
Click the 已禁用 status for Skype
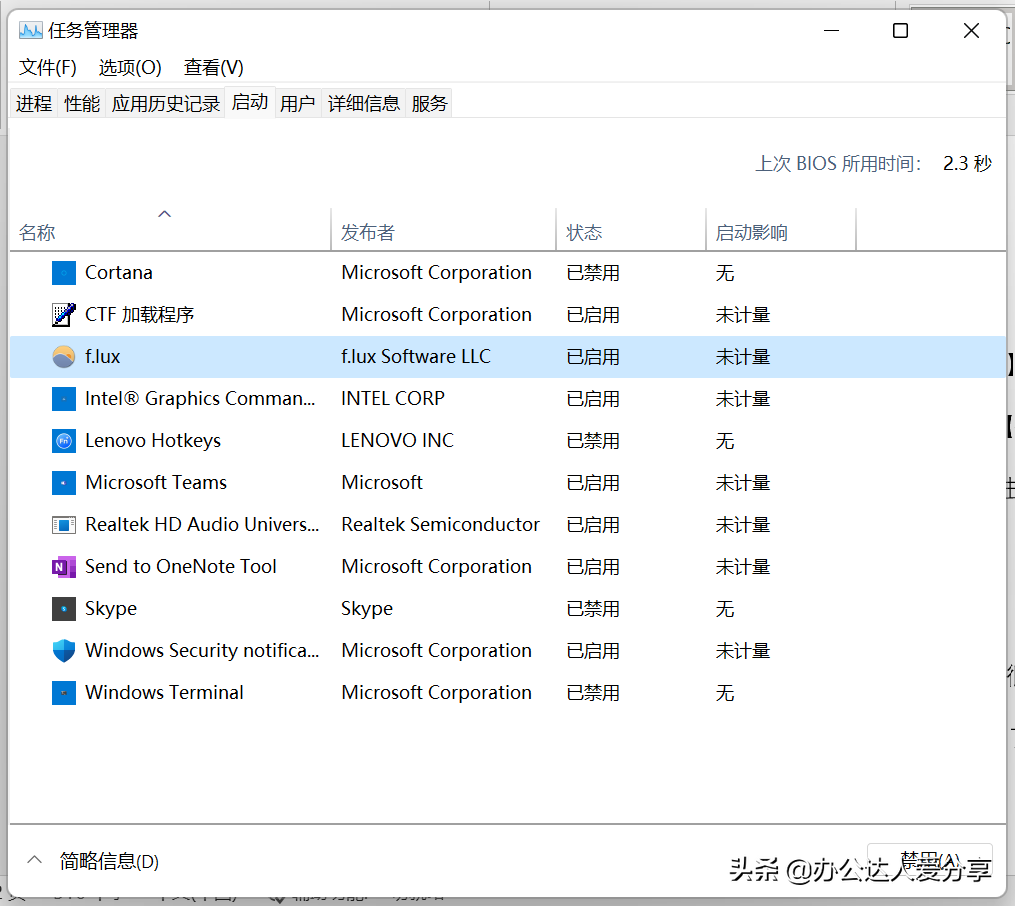click(593, 609)
